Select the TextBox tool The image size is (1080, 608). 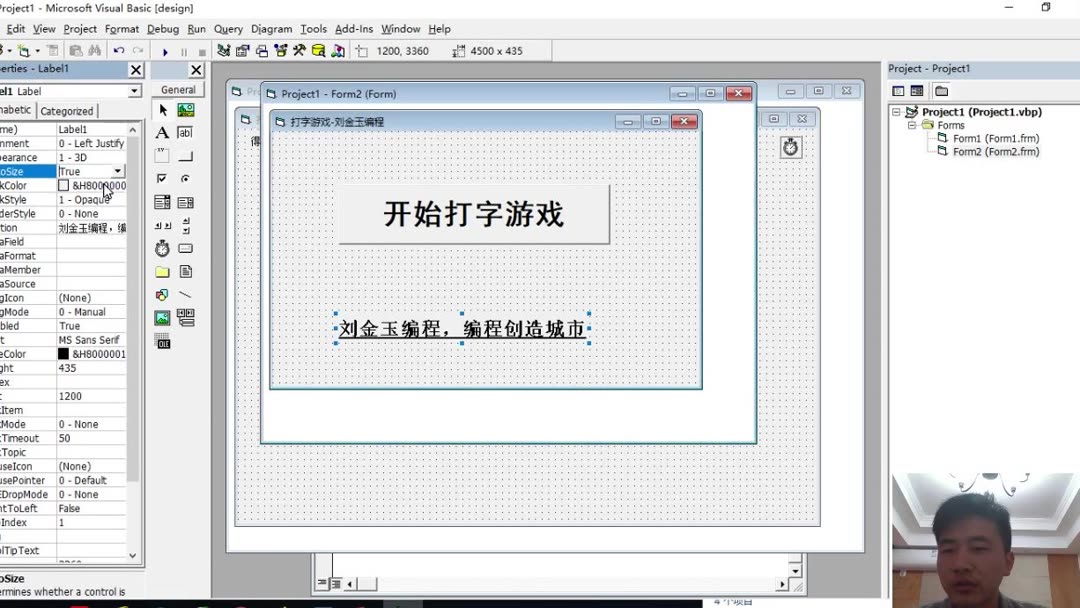click(x=186, y=132)
